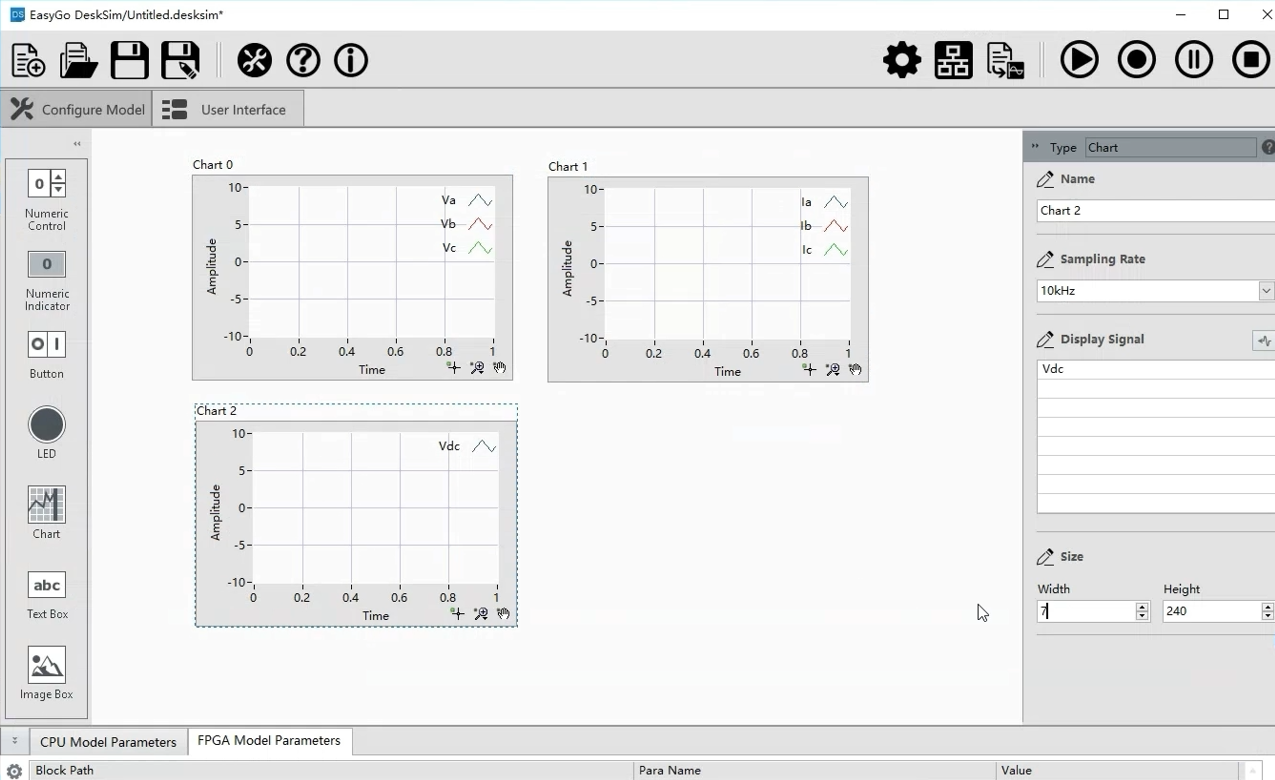Select the Button widget in the palette

tap(47, 355)
